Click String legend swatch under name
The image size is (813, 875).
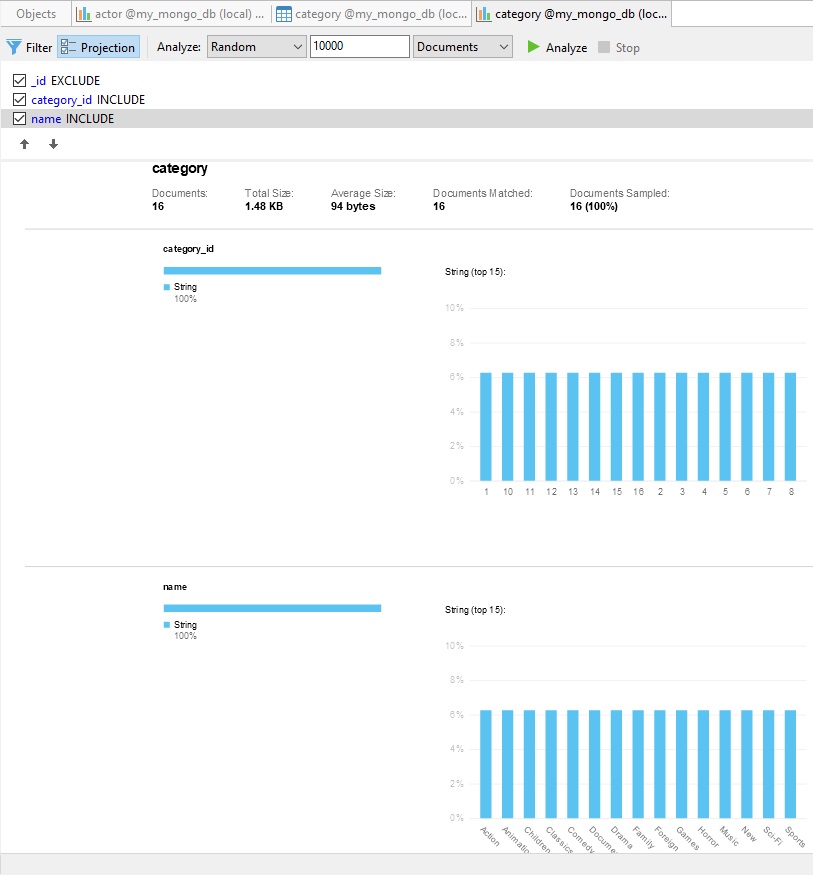(167, 624)
